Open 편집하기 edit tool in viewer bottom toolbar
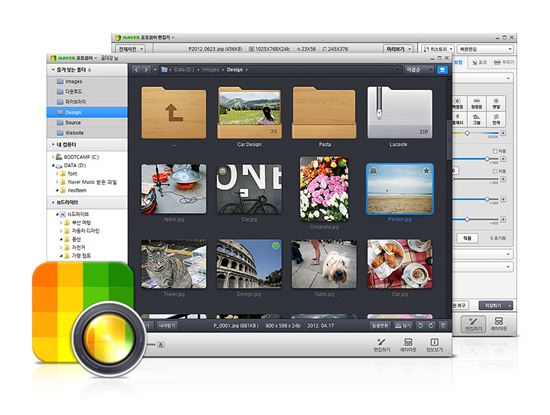 pos(382,345)
